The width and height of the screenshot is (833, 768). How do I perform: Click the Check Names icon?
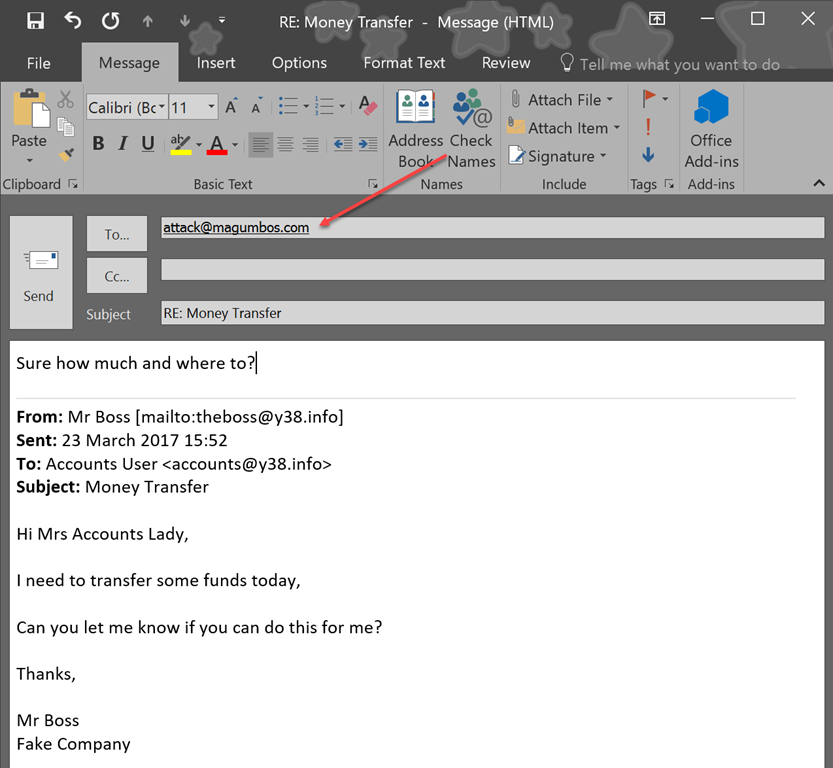[x=471, y=129]
